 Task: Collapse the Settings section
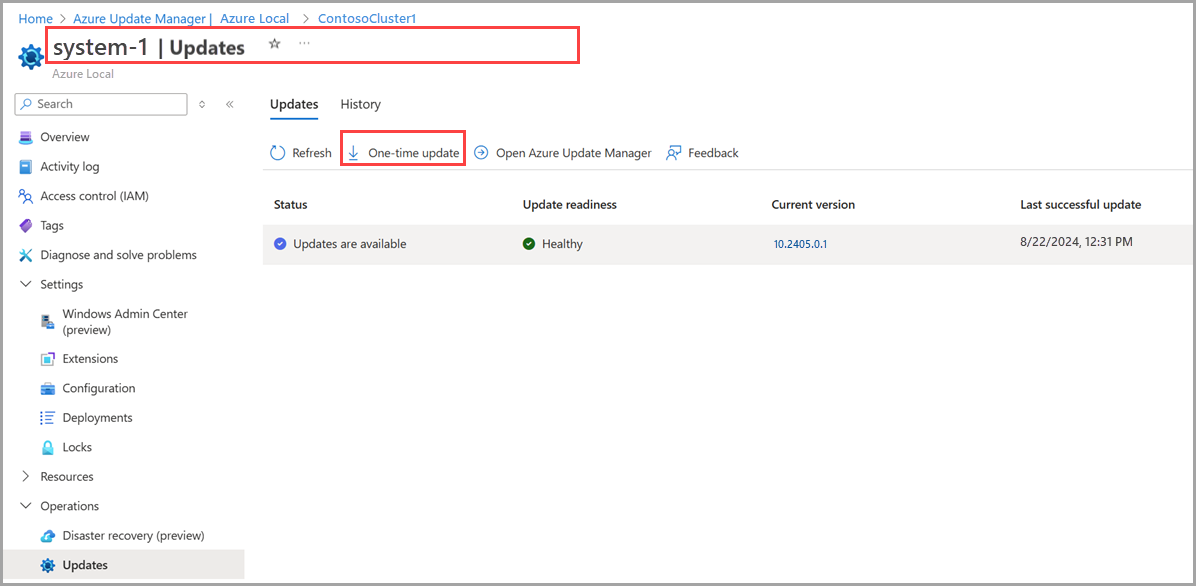(x=25, y=285)
